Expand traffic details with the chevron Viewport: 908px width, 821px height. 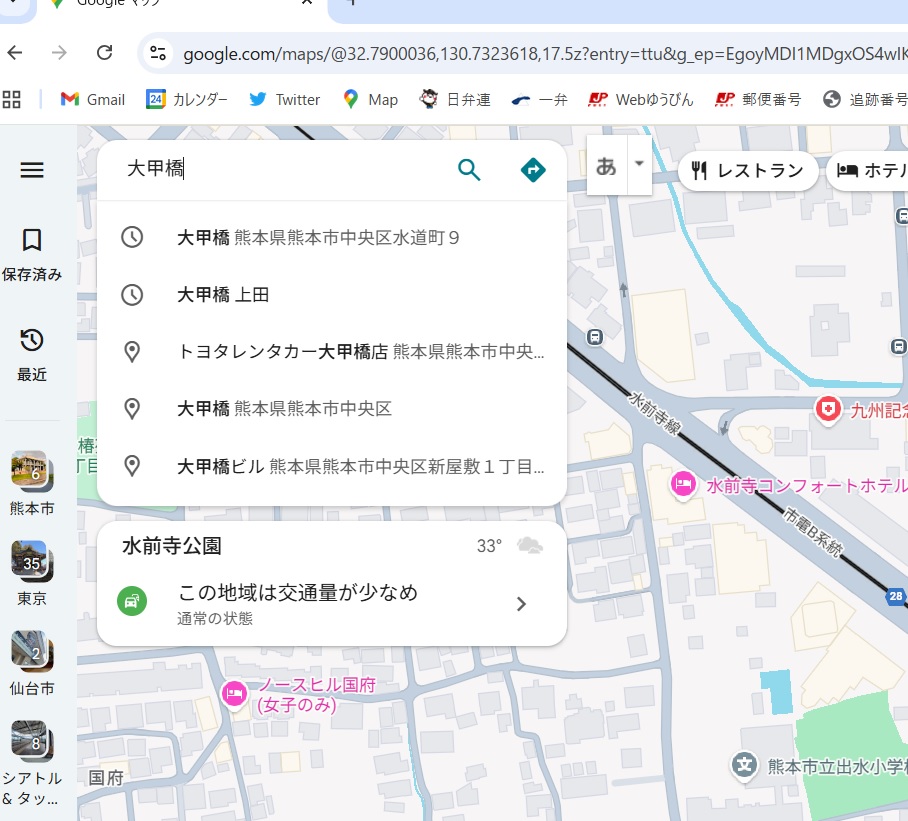[x=521, y=603]
